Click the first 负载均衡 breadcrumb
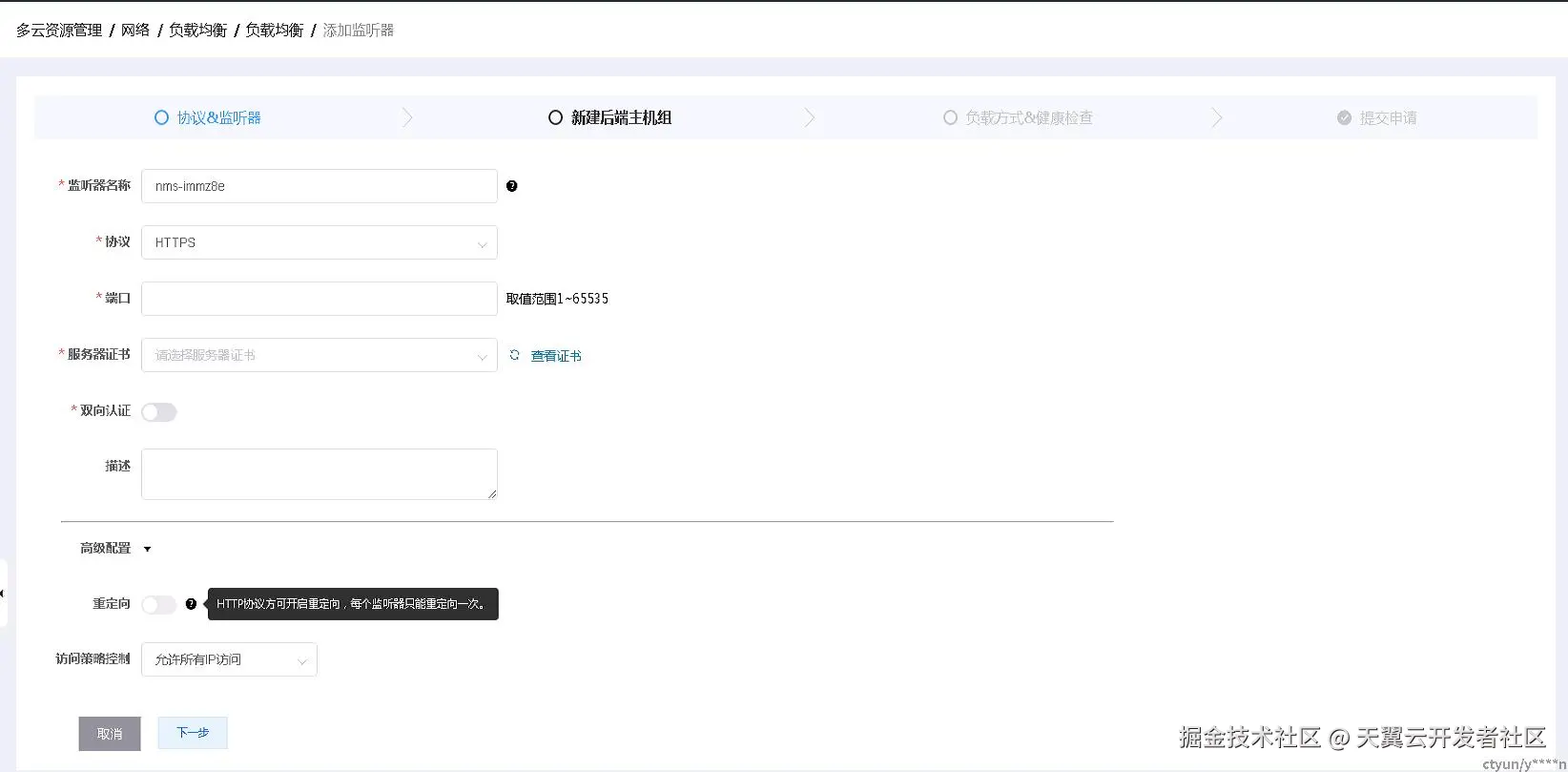 click(197, 31)
